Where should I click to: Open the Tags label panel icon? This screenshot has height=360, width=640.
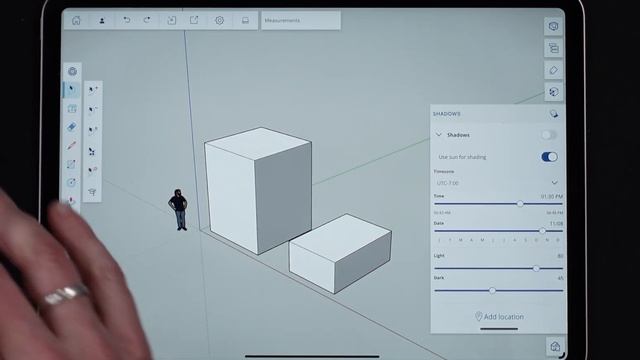pos(553,70)
